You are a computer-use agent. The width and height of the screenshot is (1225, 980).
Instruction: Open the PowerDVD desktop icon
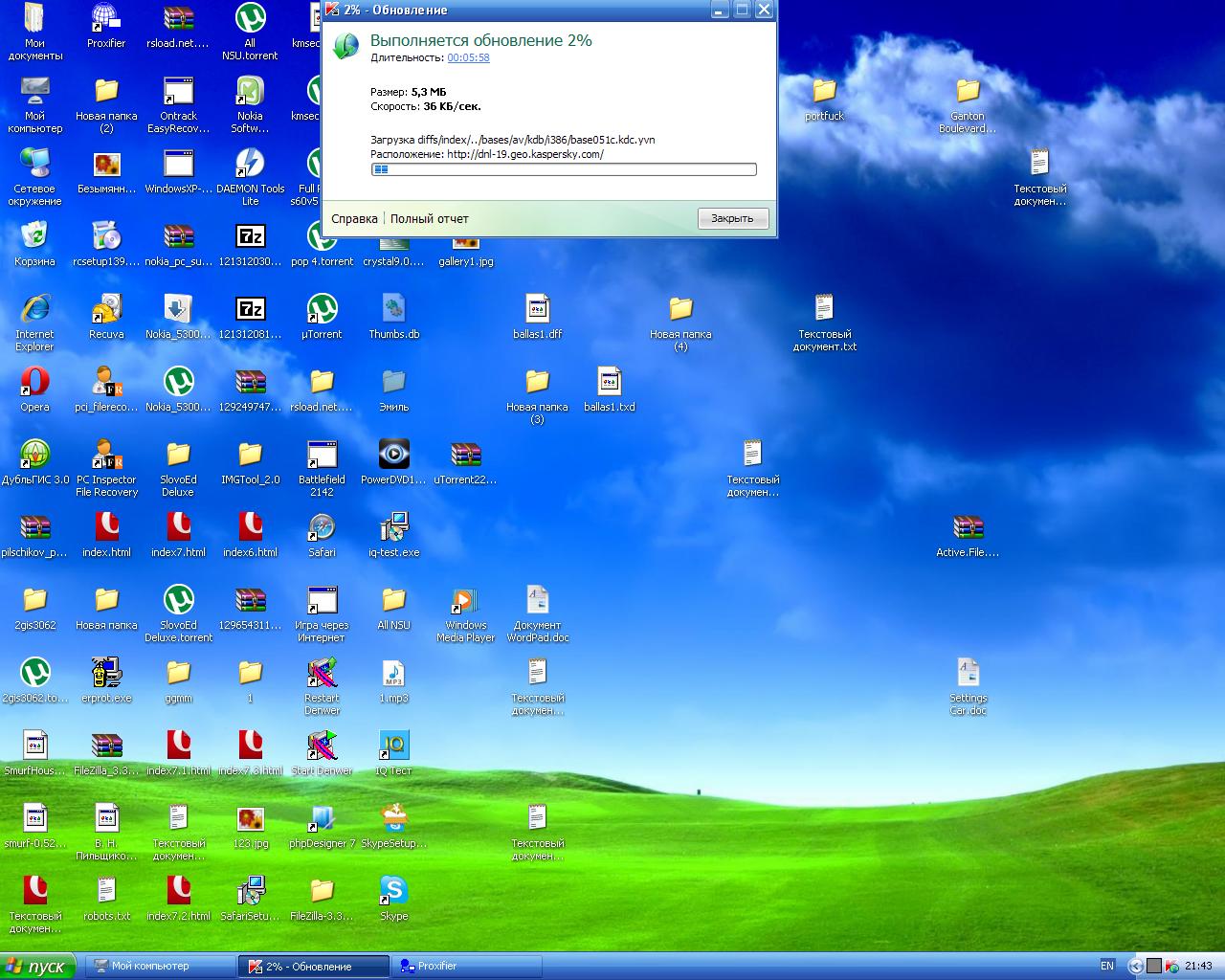pyautogui.click(x=393, y=456)
